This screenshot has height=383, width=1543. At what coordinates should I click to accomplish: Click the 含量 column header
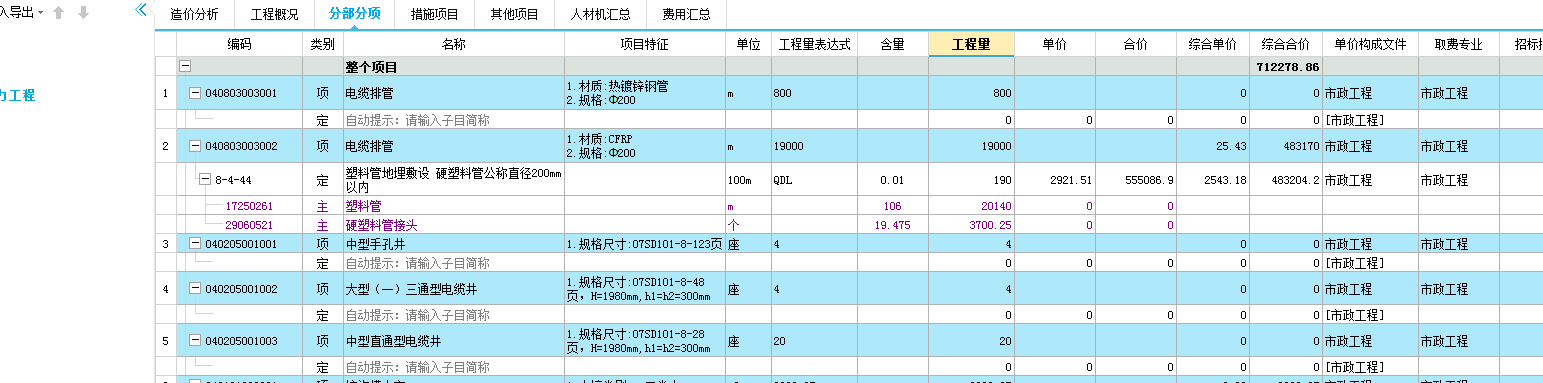[x=893, y=44]
